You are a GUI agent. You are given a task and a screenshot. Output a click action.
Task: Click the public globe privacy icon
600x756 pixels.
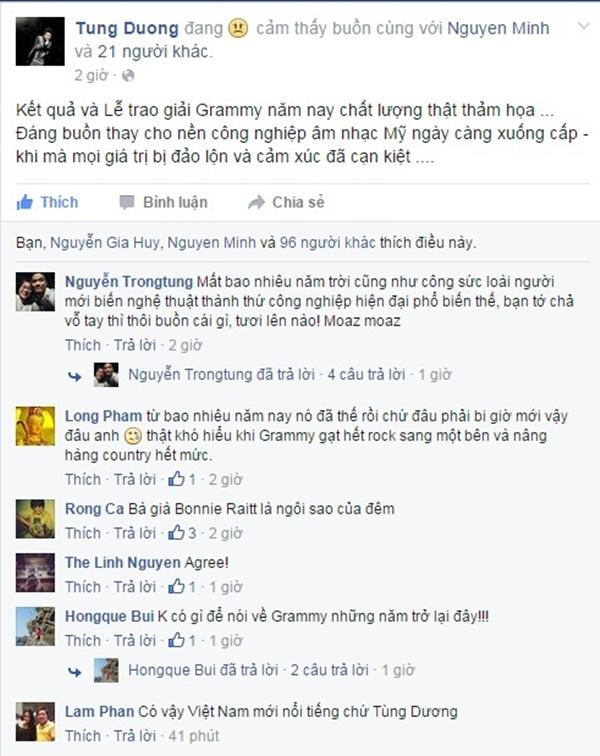tap(128, 75)
